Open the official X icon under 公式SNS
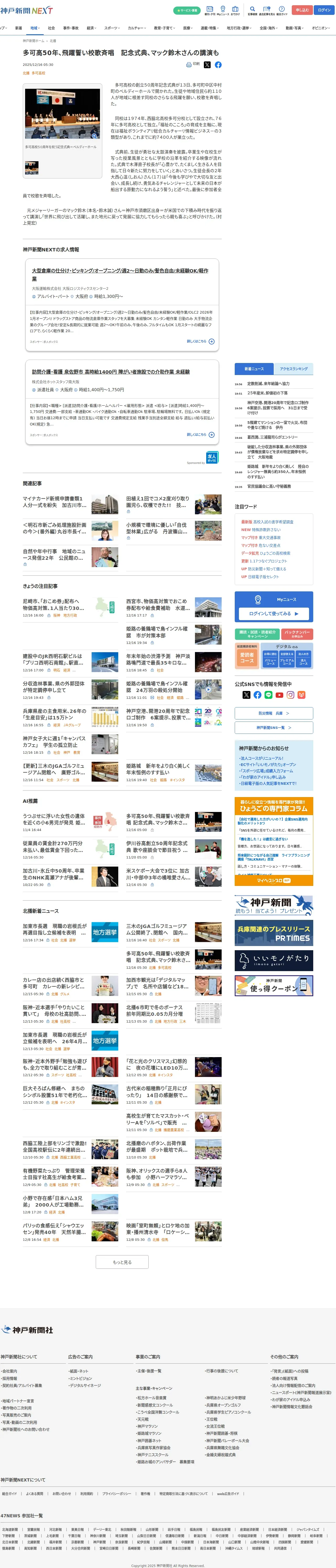The width and height of the screenshot is (336, 1568). tap(246, 695)
